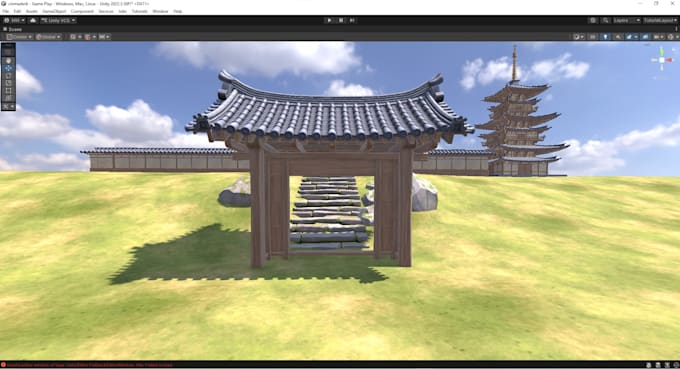
Task: Toggle 2D view mode
Action: tap(593, 37)
